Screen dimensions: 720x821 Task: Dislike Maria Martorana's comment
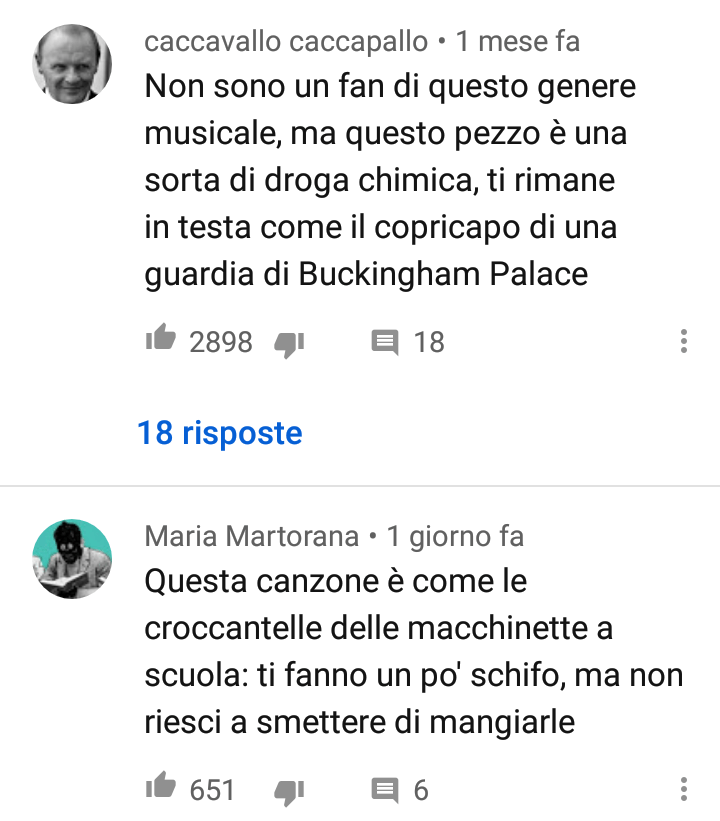click(289, 793)
